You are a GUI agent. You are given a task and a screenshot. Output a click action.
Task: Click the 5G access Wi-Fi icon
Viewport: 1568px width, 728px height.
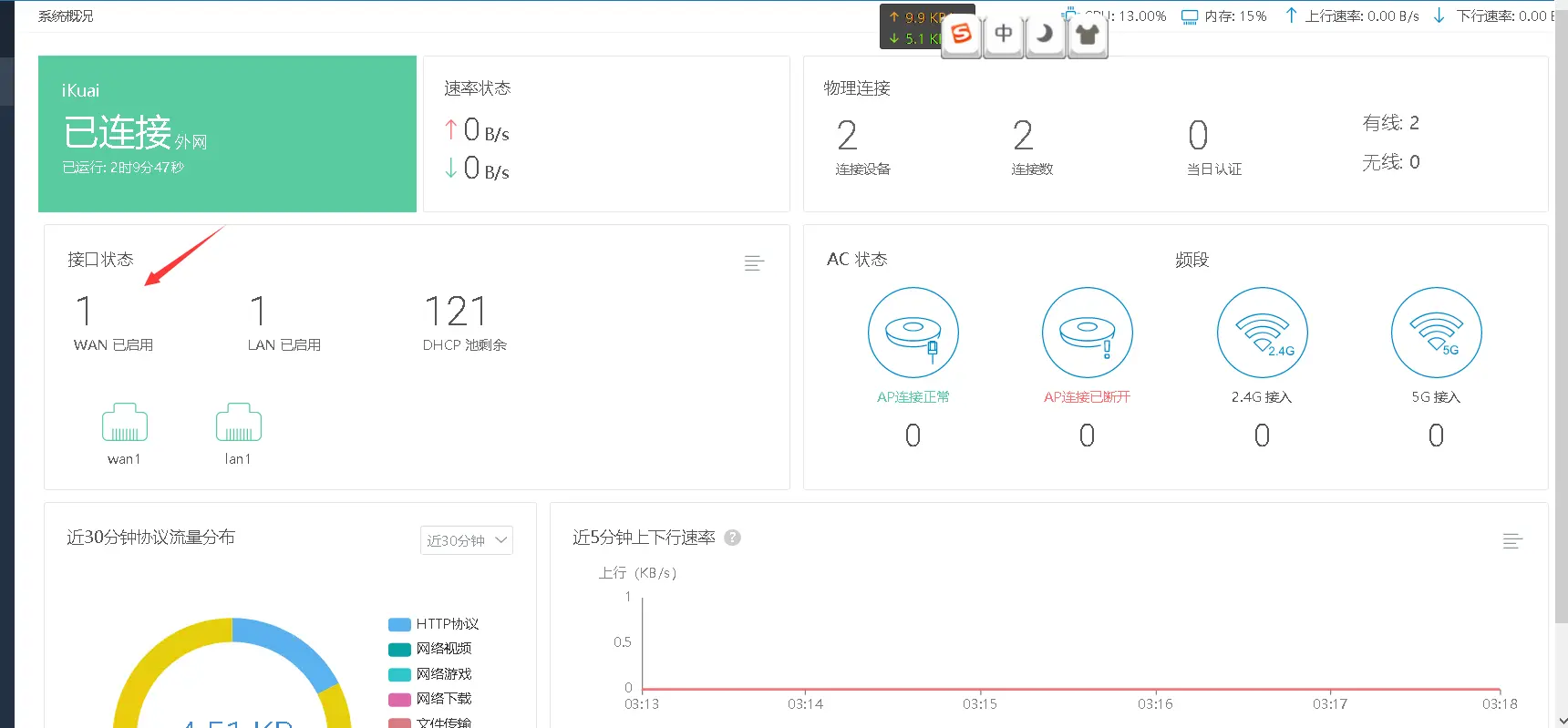pos(1437,333)
